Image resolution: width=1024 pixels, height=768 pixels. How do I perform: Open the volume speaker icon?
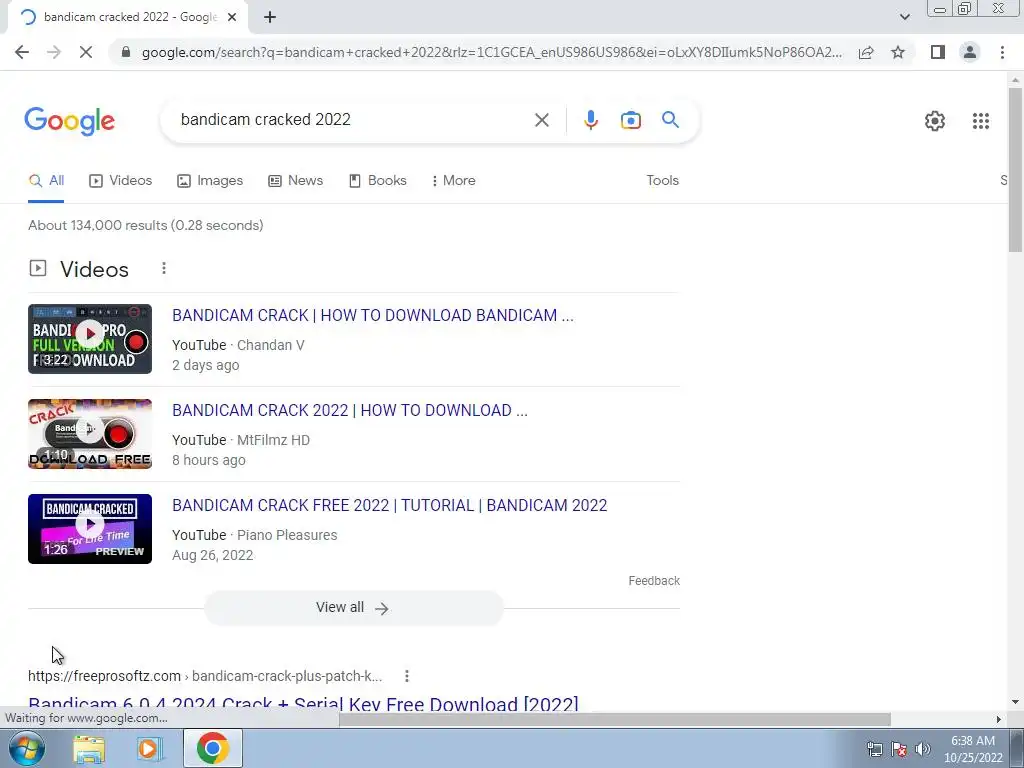click(923, 749)
